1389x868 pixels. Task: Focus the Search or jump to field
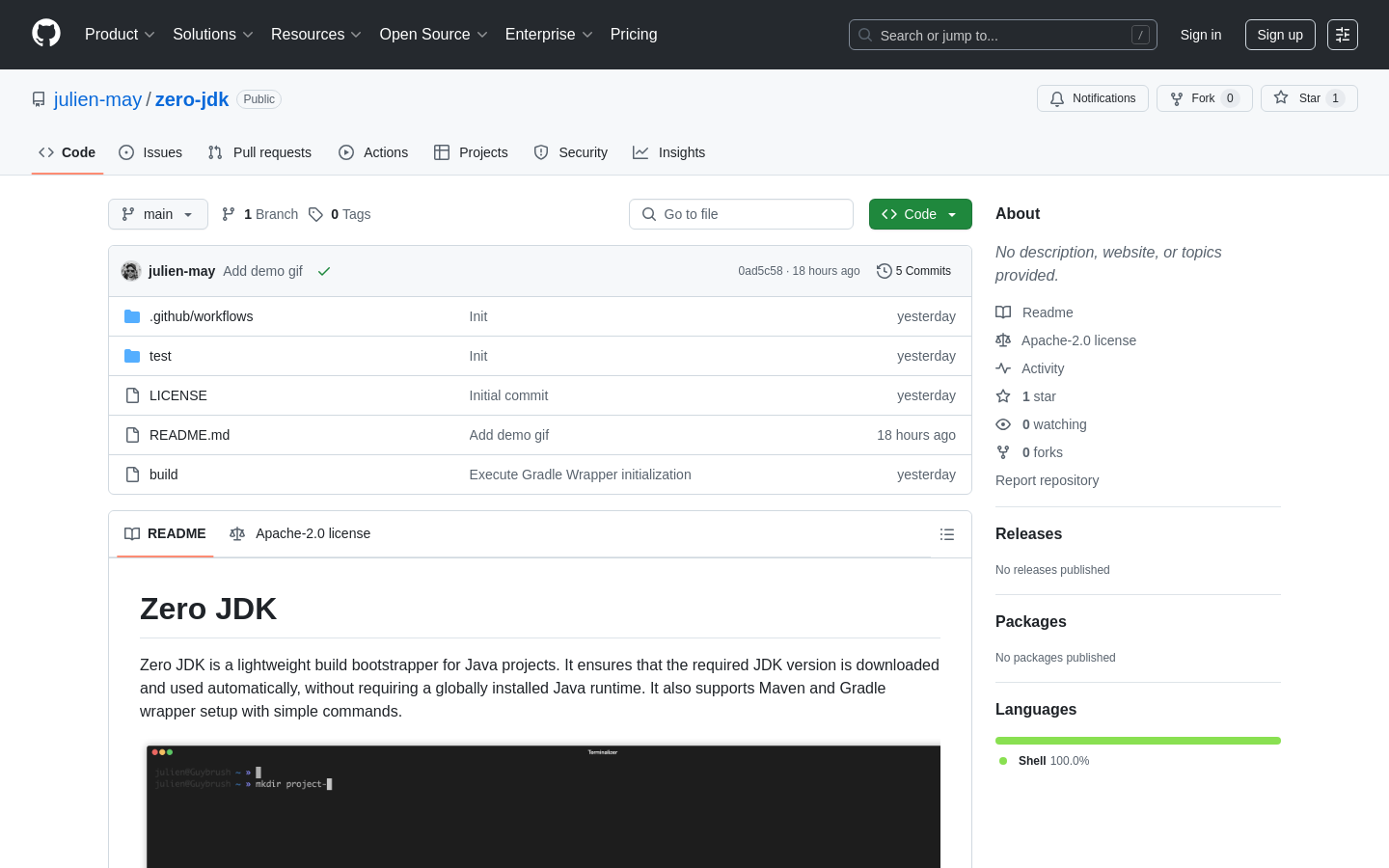(1003, 35)
